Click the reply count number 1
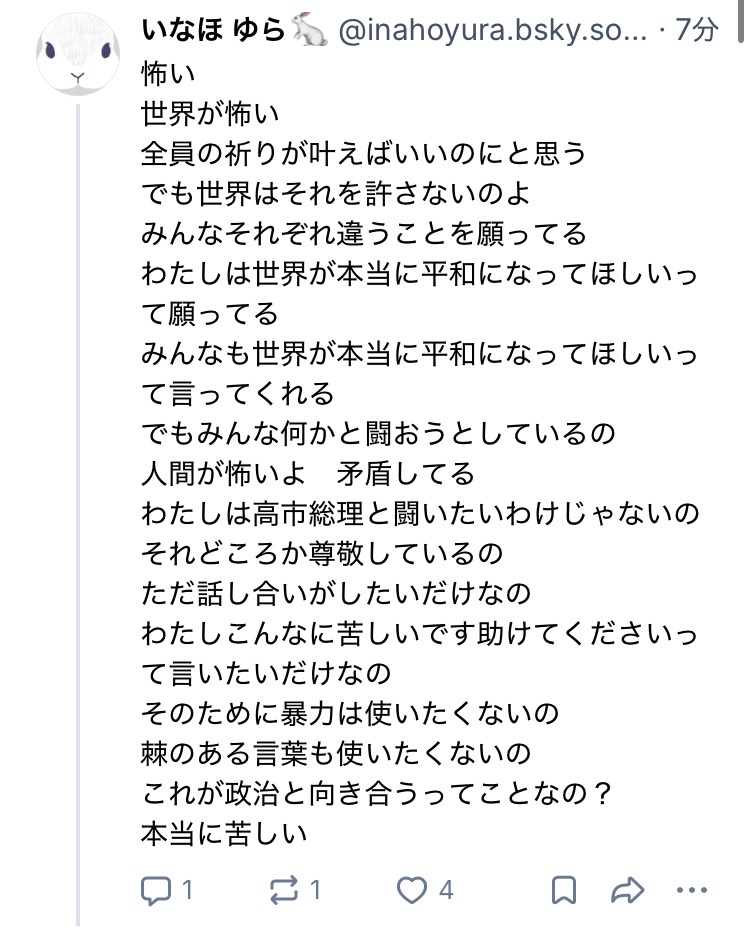Screen dimensions: 750x931 187,890
